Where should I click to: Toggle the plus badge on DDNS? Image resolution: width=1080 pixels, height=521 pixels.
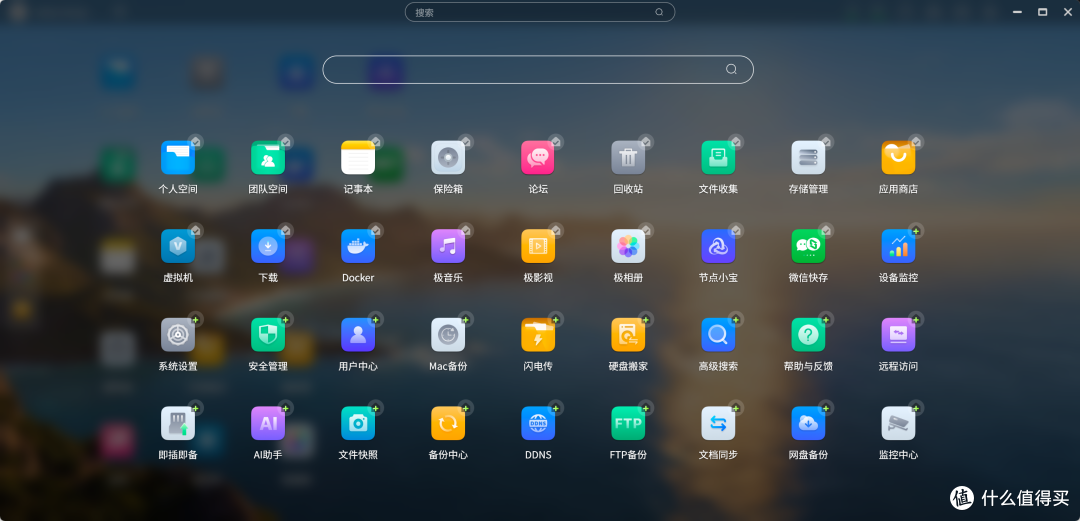click(555, 408)
